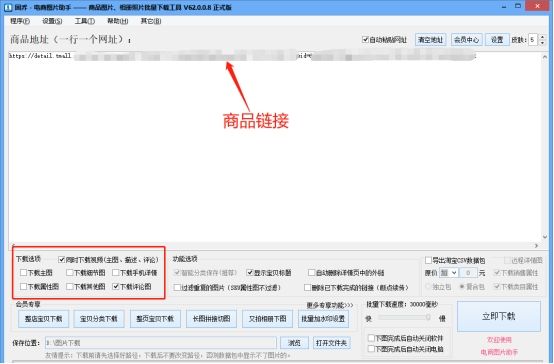Click inside the product URL text area
Screen dimensions: 554x364
[275, 148]
